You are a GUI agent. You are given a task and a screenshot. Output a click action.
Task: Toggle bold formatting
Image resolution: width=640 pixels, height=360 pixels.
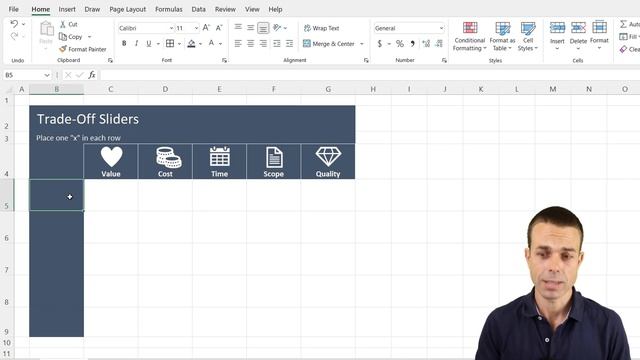(124, 43)
